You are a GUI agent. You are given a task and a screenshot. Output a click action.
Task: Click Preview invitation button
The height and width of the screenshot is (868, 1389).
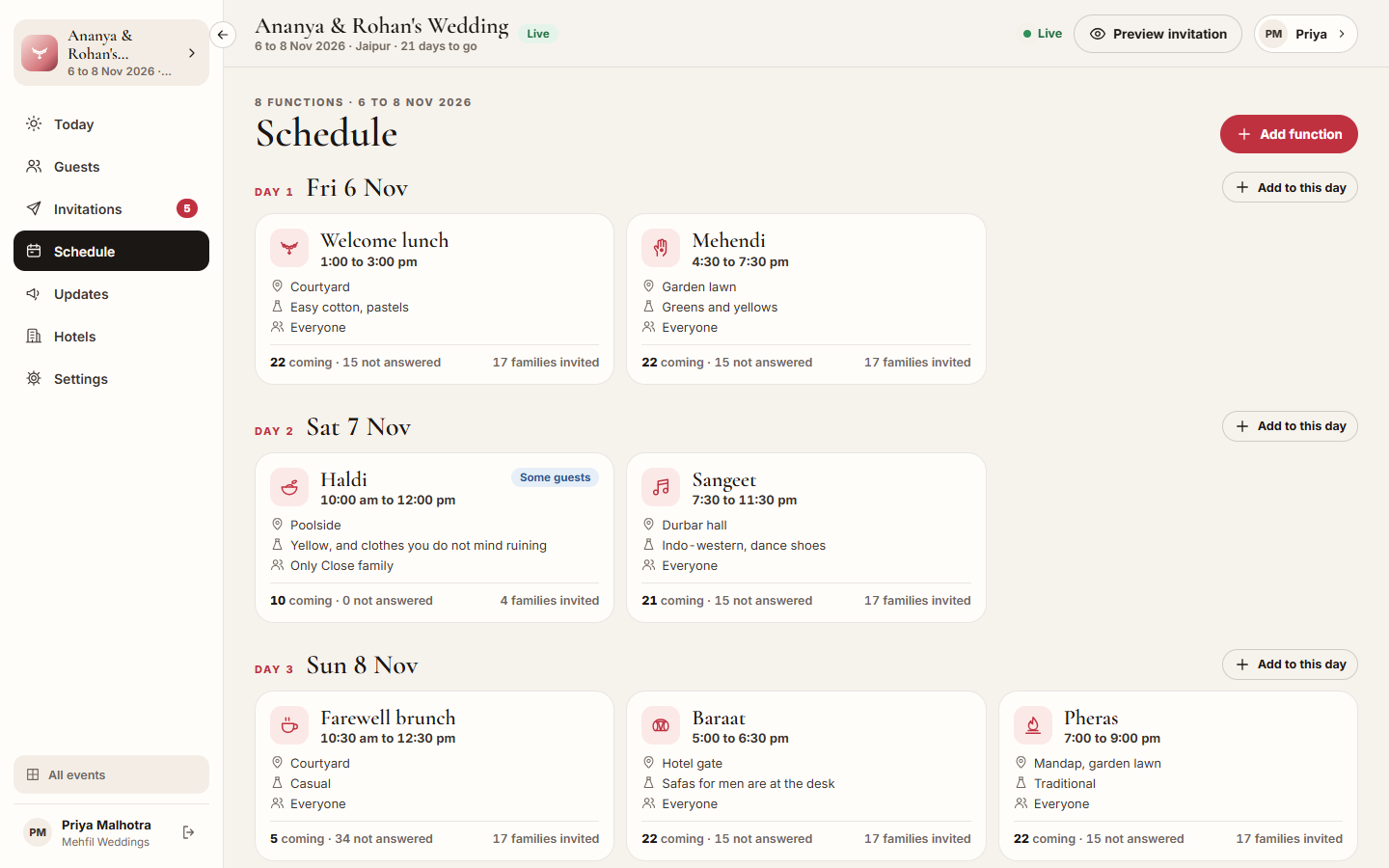coord(1157,34)
